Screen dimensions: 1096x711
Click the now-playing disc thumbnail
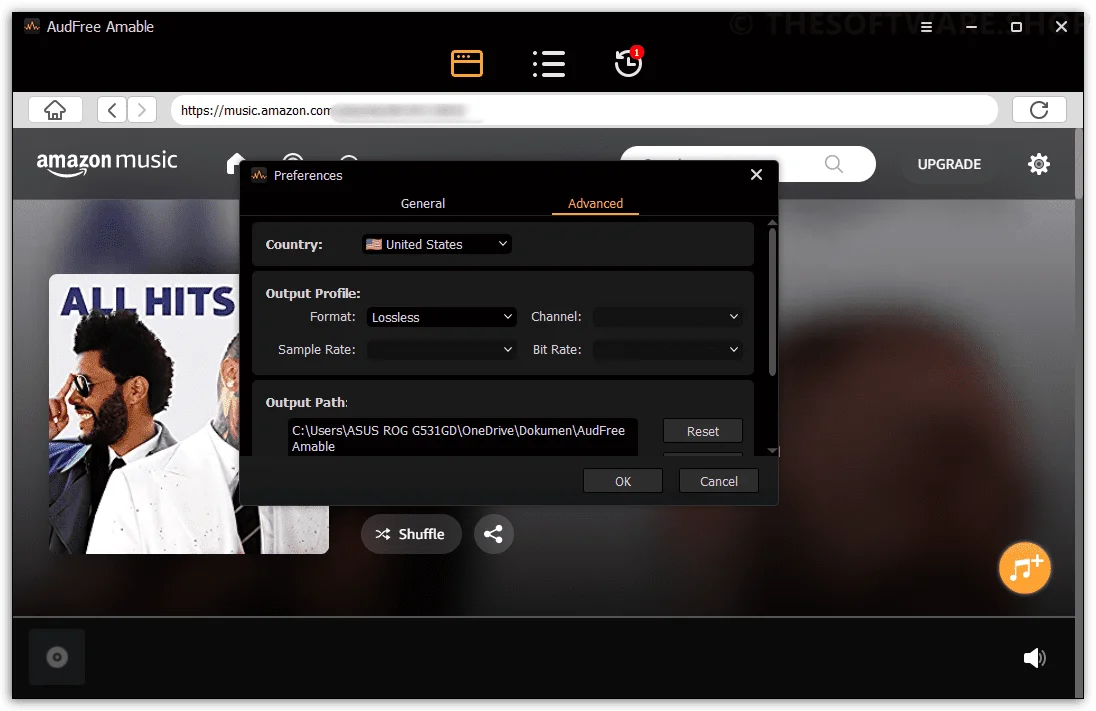(x=57, y=657)
